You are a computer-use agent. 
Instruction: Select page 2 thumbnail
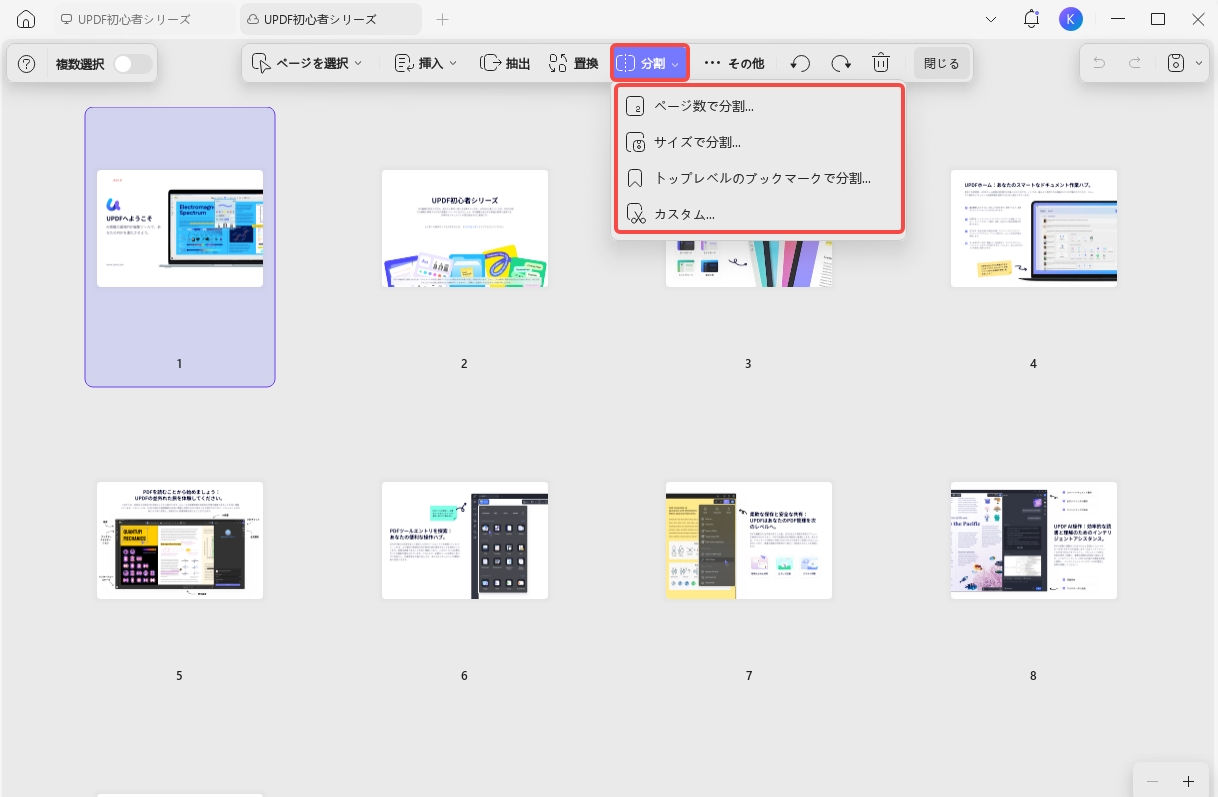pyautogui.click(x=465, y=229)
